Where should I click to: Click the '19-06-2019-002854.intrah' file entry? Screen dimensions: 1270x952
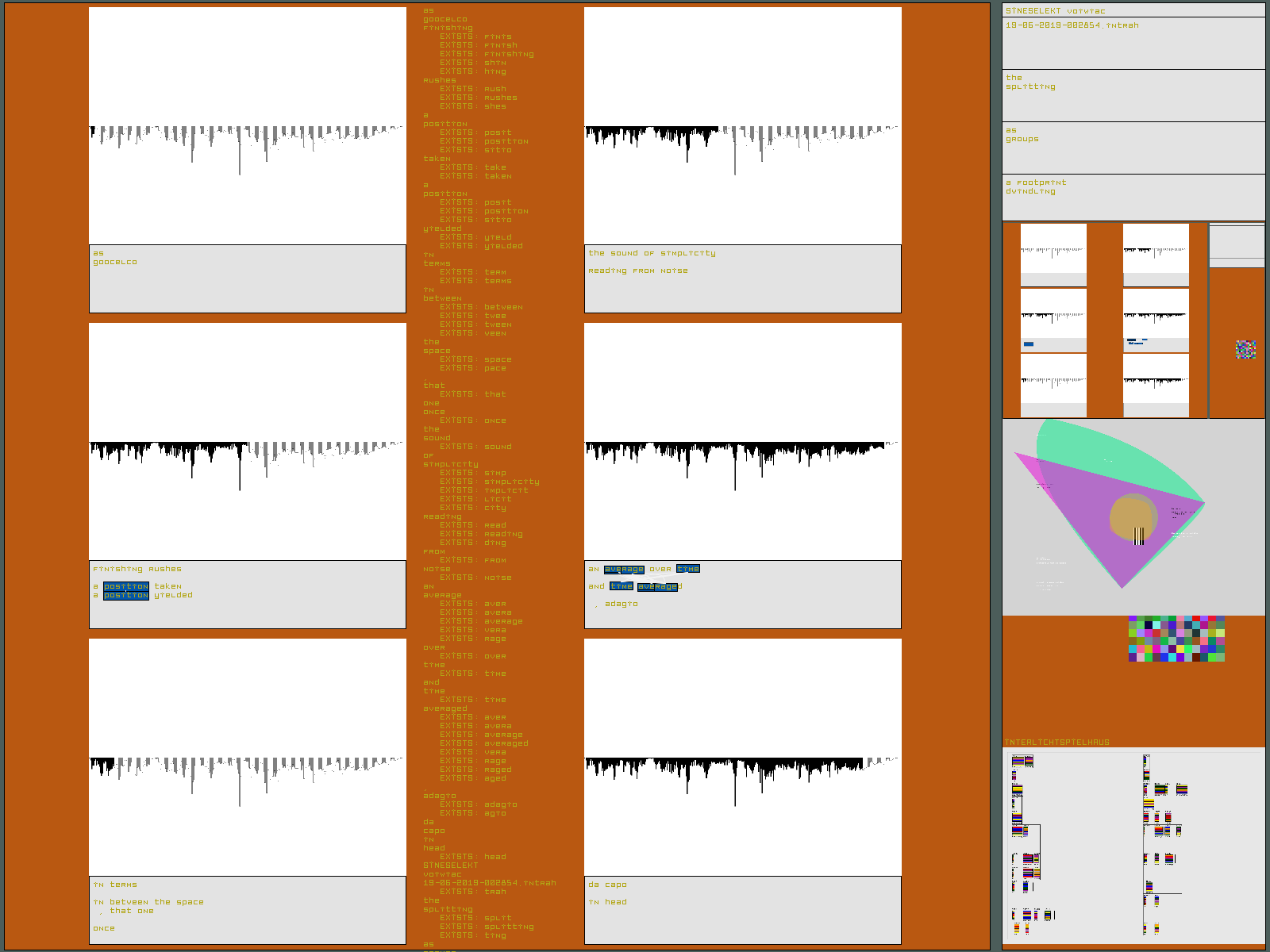pyautogui.click(x=1072, y=25)
